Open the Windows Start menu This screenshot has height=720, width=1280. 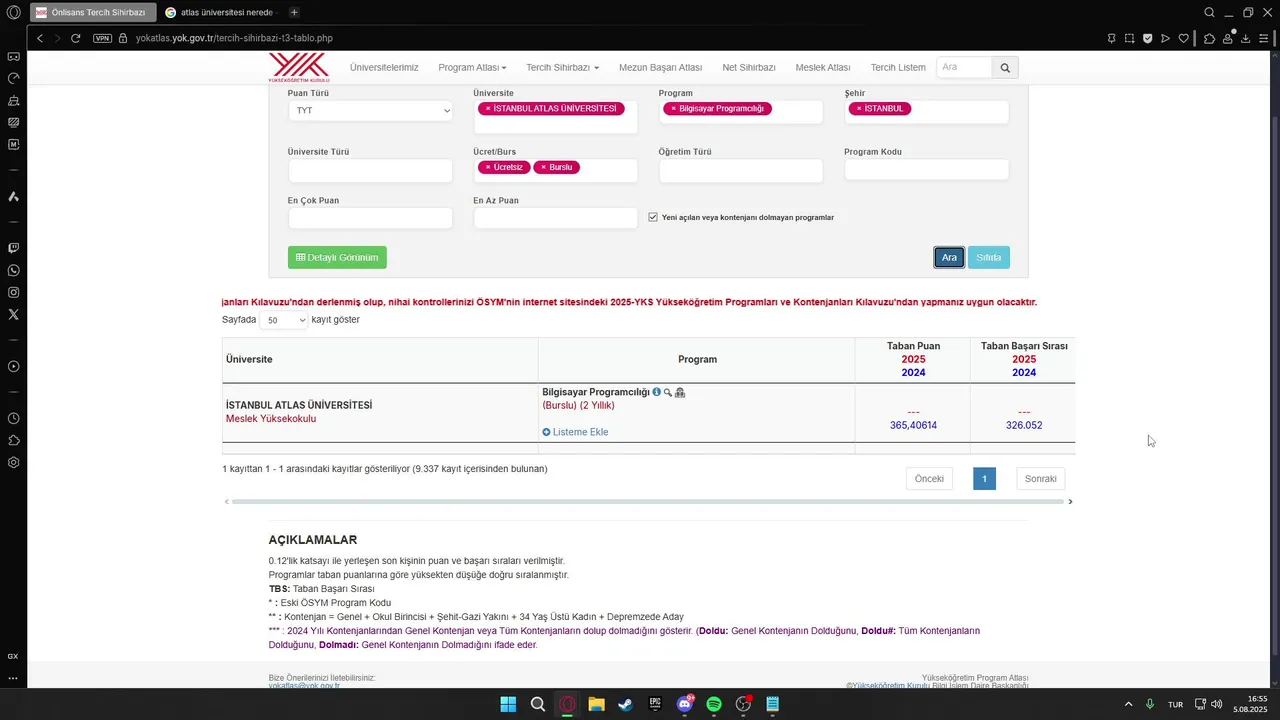click(x=508, y=704)
